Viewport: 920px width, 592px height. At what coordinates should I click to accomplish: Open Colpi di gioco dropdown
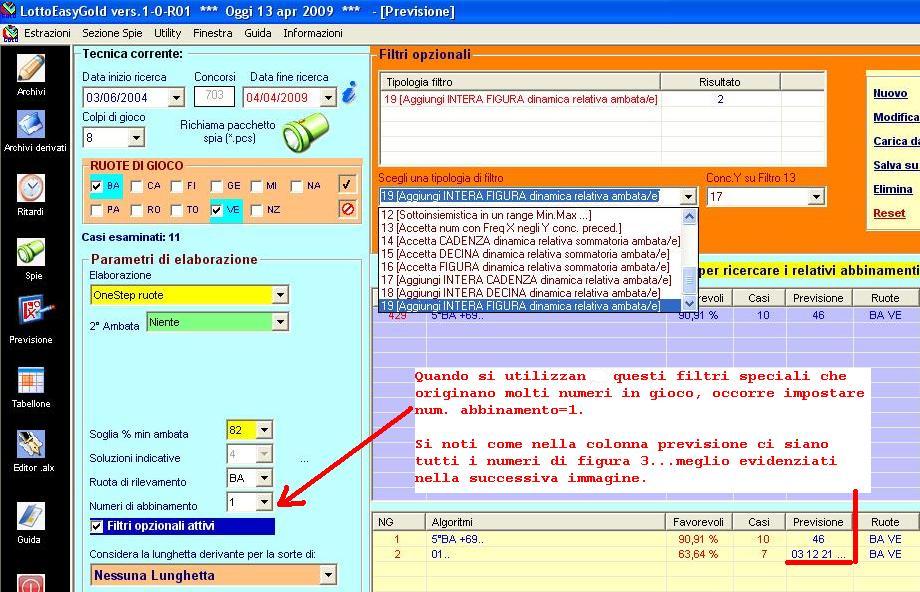pyautogui.click(x=136, y=138)
